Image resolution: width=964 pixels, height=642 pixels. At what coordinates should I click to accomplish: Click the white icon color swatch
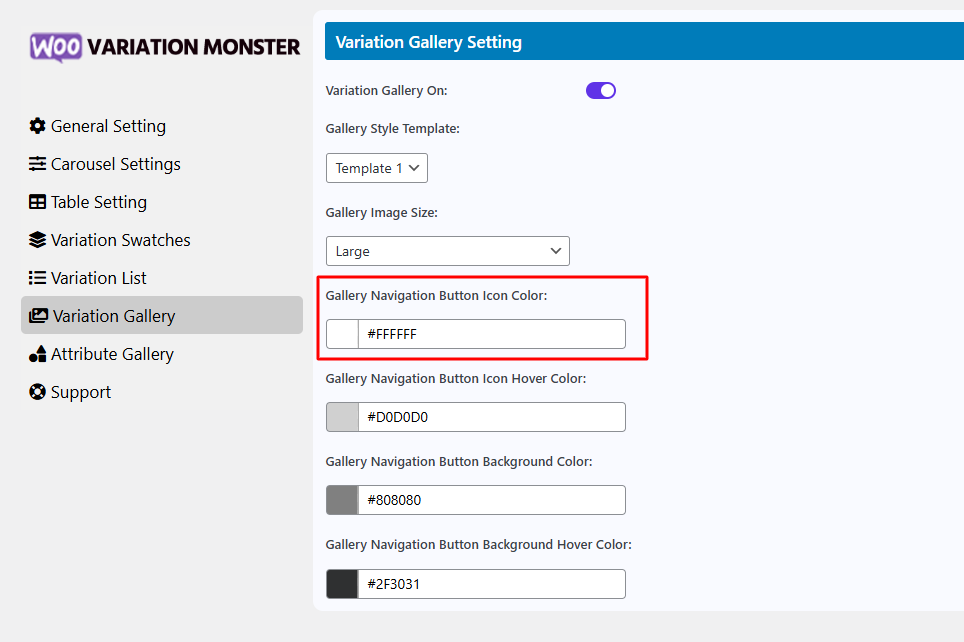pos(342,334)
